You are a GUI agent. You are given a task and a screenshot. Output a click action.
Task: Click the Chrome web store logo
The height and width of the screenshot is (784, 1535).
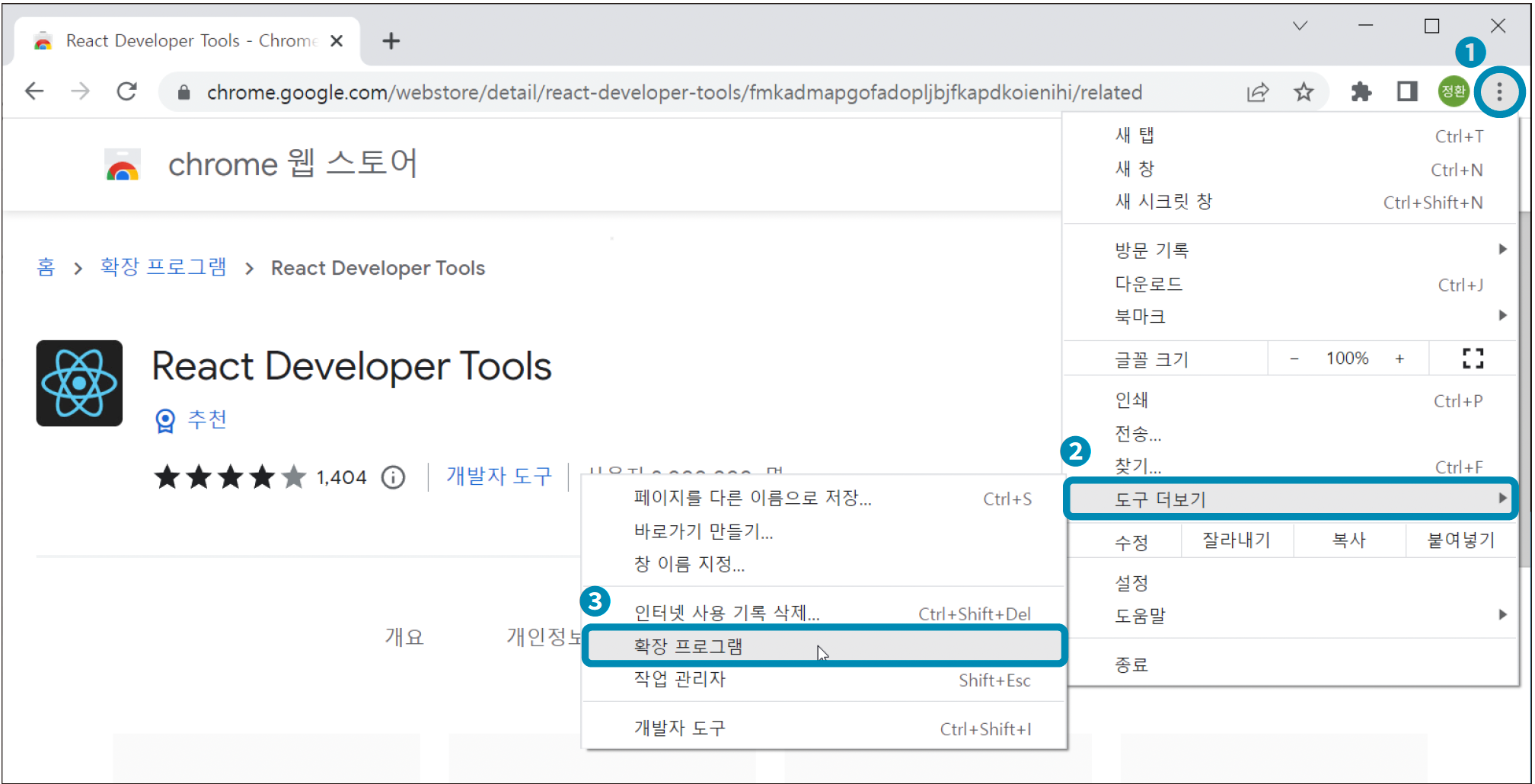(x=123, y=164)
